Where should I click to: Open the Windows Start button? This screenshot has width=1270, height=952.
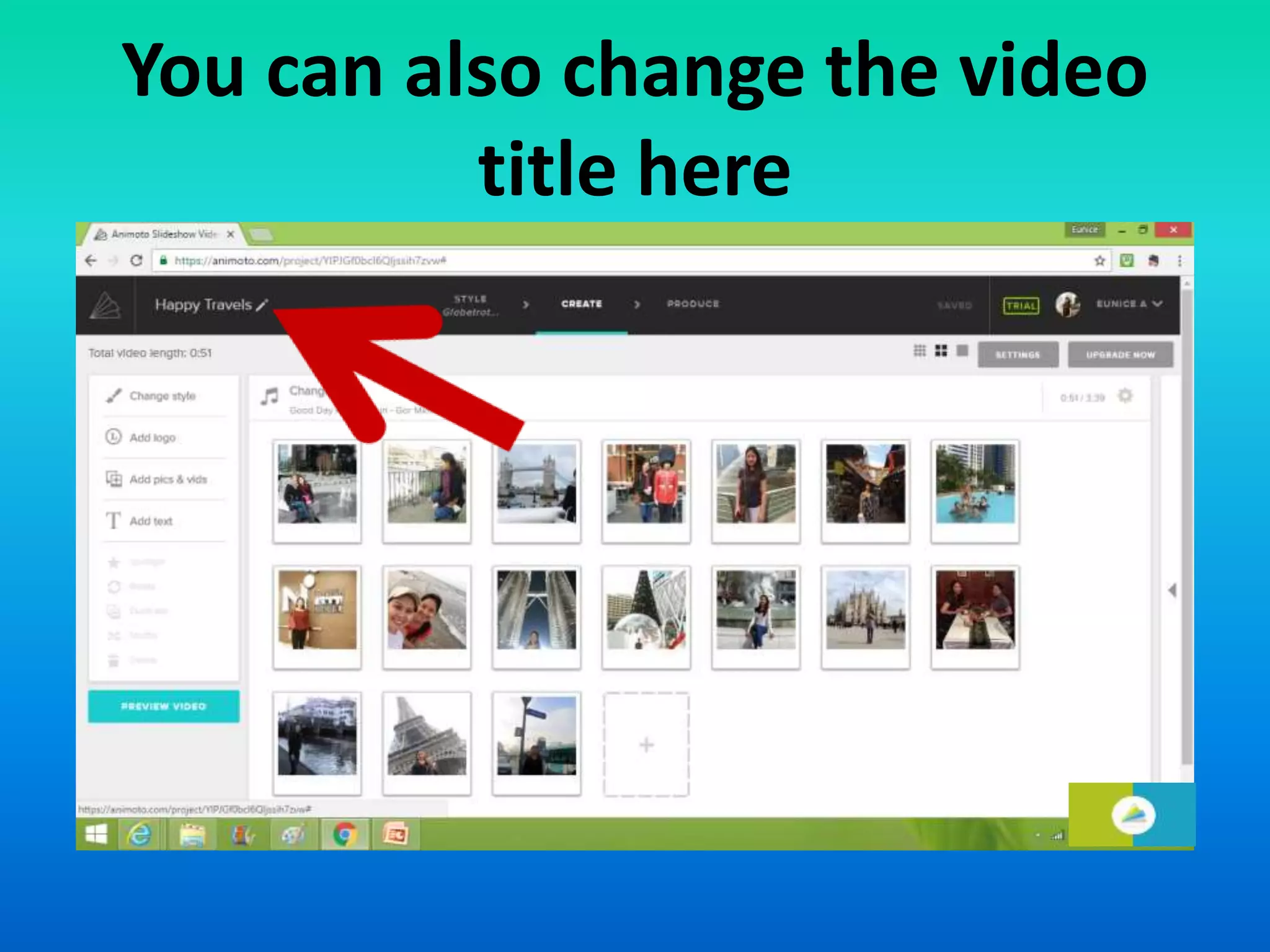(96, 834)
